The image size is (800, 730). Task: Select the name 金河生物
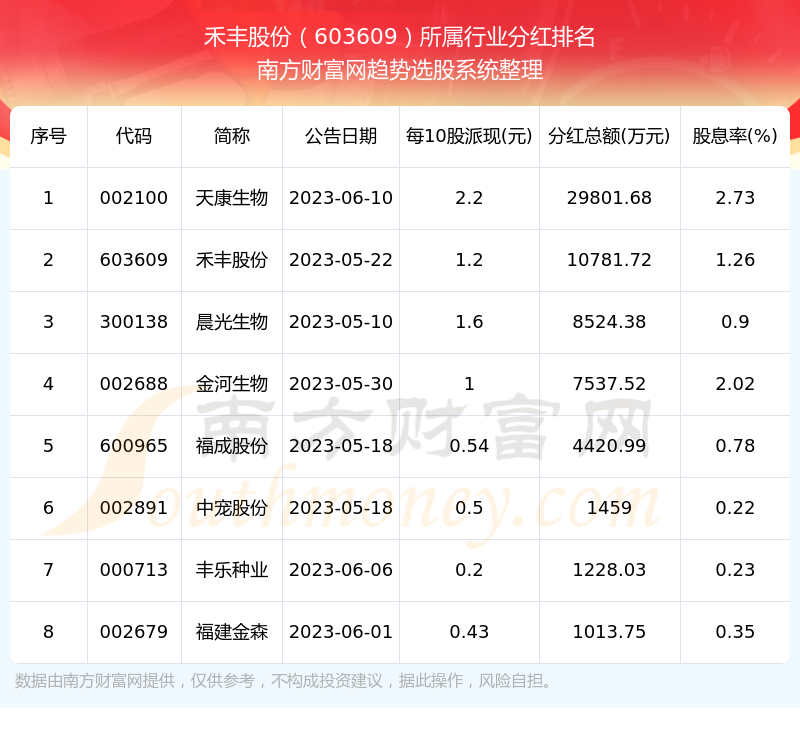coord(232,384)
